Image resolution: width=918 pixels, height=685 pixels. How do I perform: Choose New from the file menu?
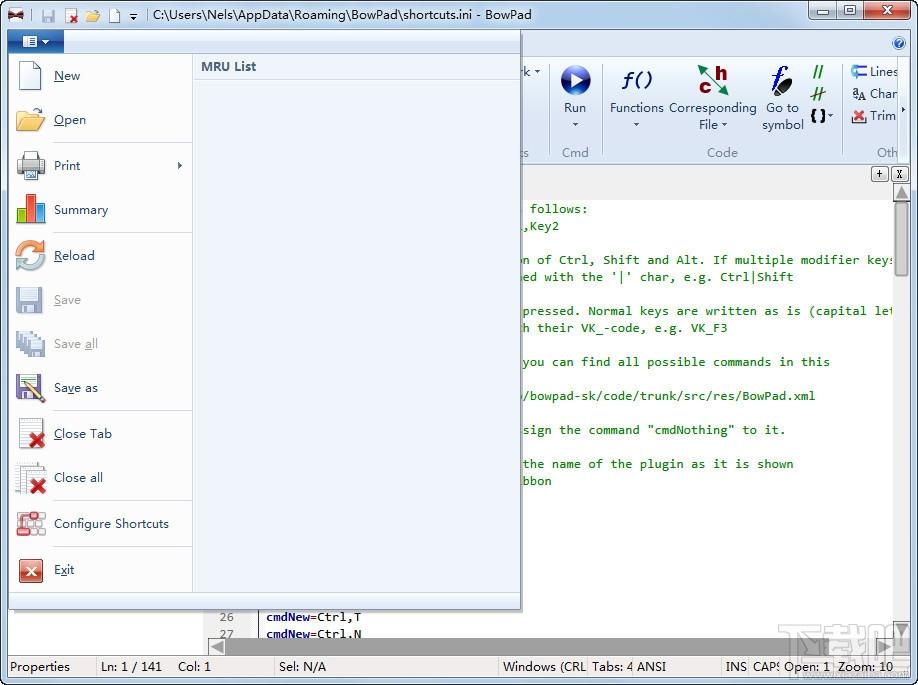click(x=100, y=76)
